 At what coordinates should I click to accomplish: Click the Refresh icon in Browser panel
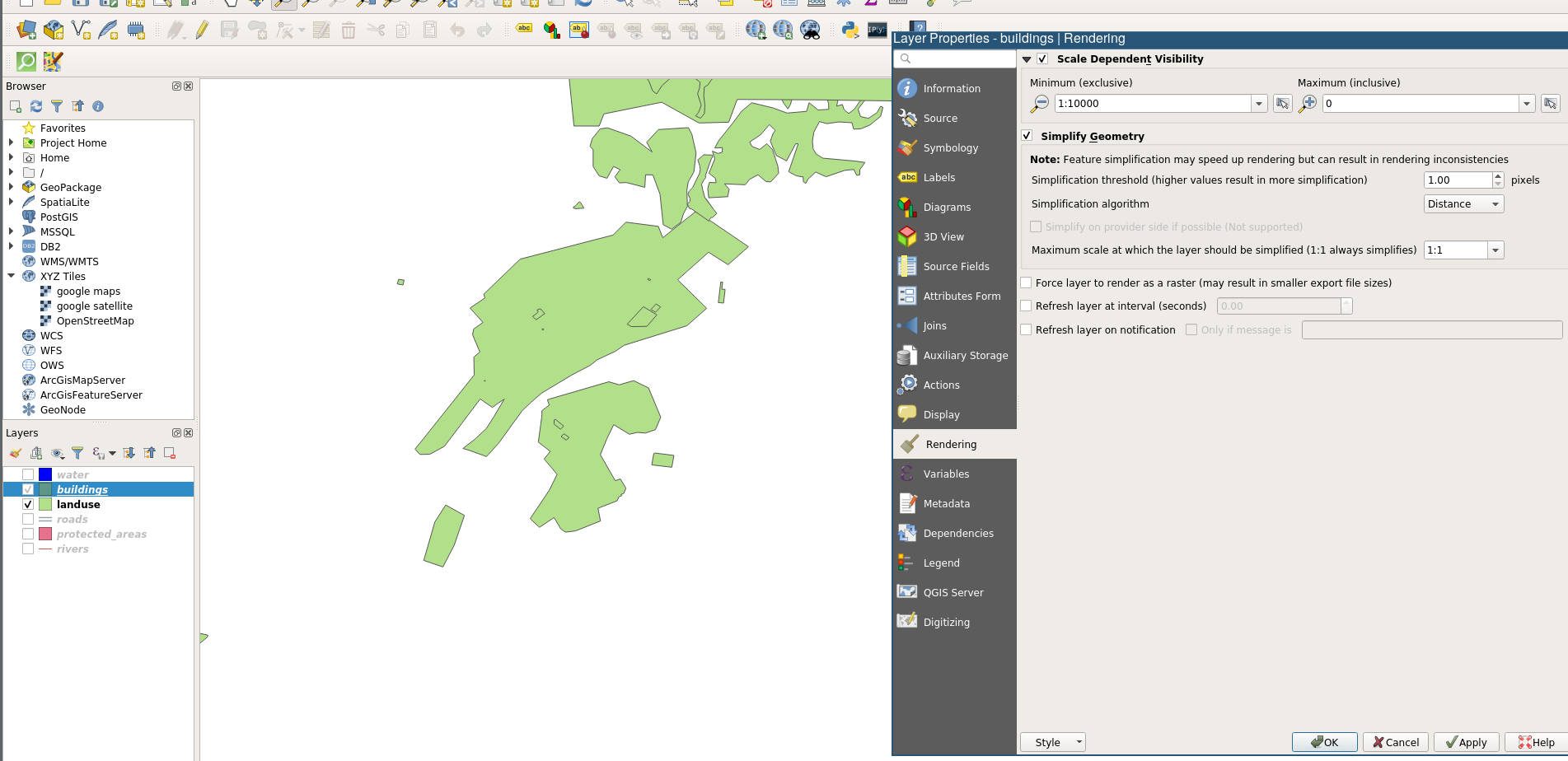[x=36, y=106]
